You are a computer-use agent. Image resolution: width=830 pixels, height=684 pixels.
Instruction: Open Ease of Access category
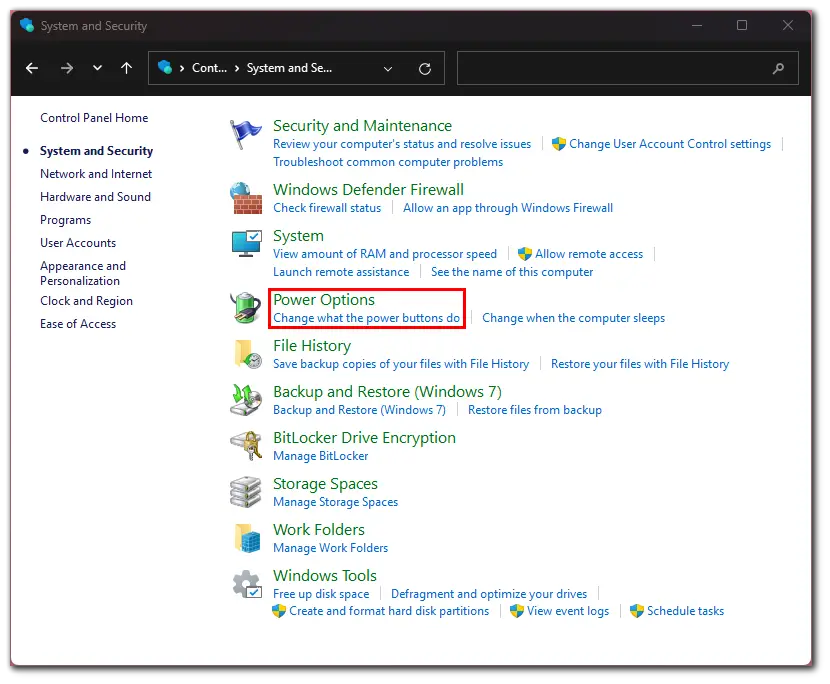(78, 324)
